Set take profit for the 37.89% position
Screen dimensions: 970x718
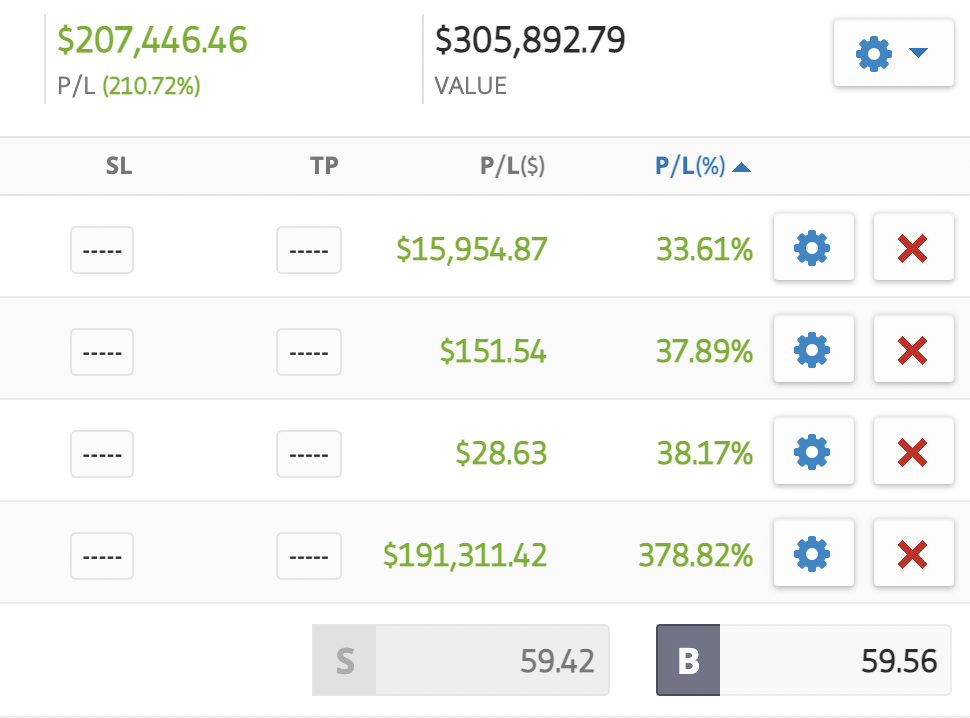(x=309, y=352)
